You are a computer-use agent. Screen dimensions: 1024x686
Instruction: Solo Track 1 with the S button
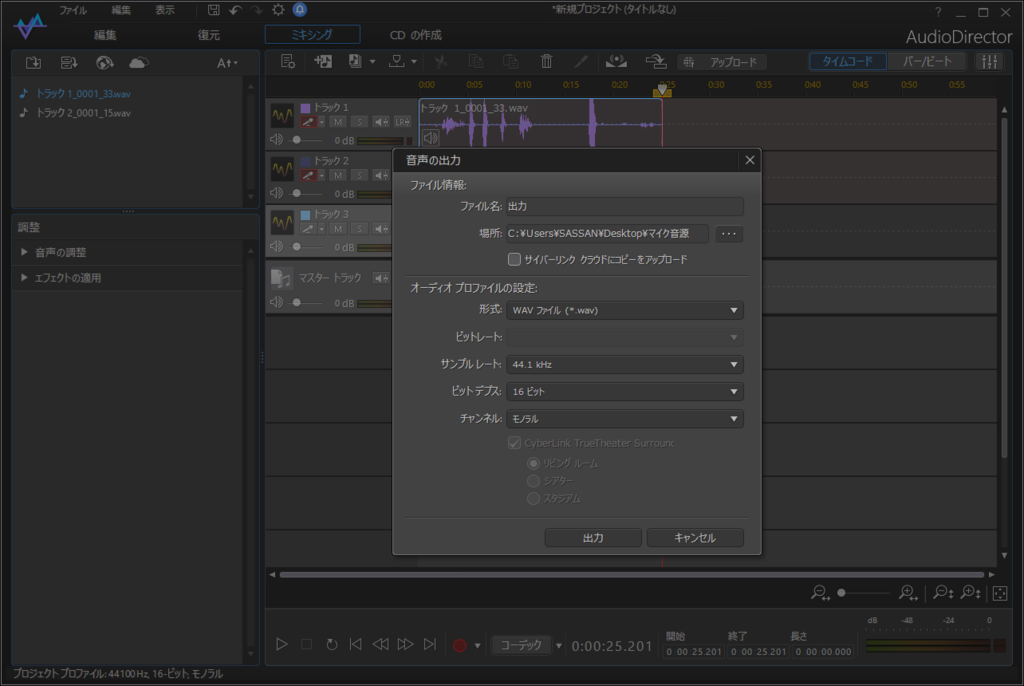coord(359,122)
